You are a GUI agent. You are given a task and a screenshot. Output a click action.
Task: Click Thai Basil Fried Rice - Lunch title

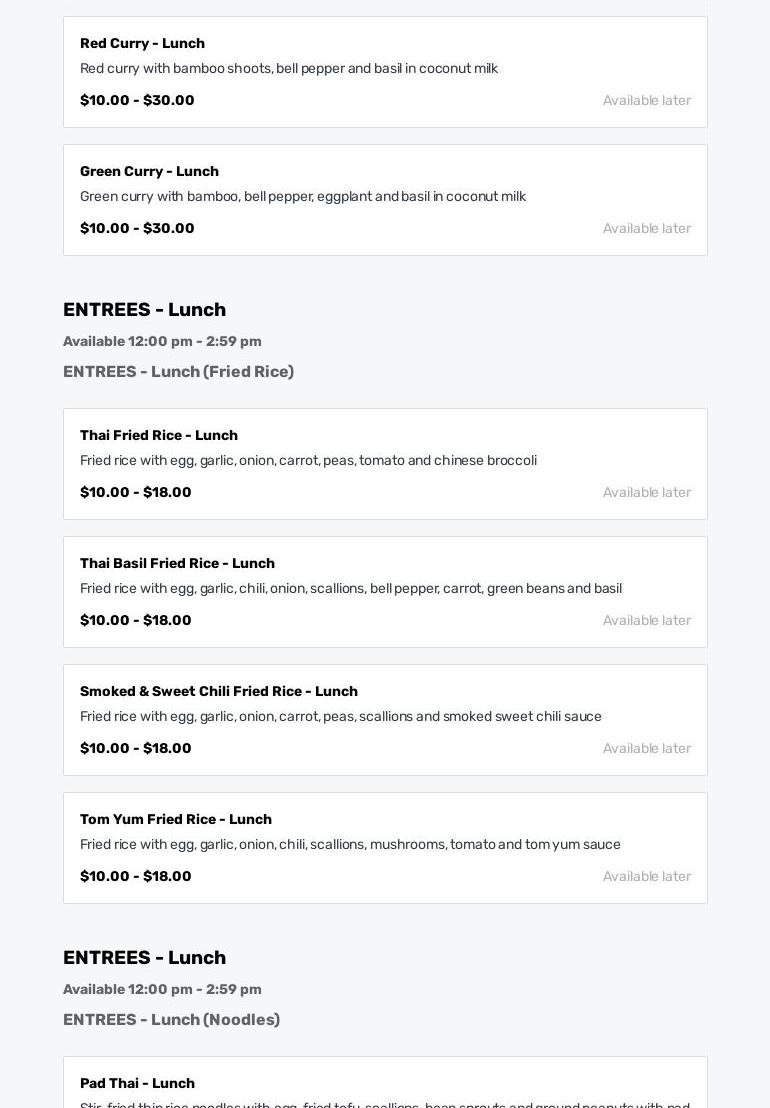pyautogui.click(x=177, y=563)
